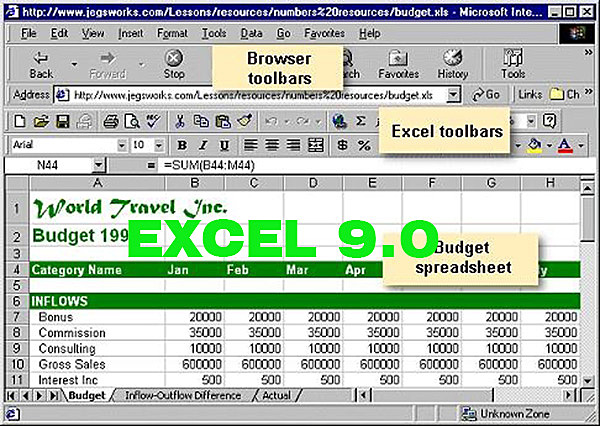Open the Data menu
The width and height of the screenshot is (600, 426).
[251, 33]
